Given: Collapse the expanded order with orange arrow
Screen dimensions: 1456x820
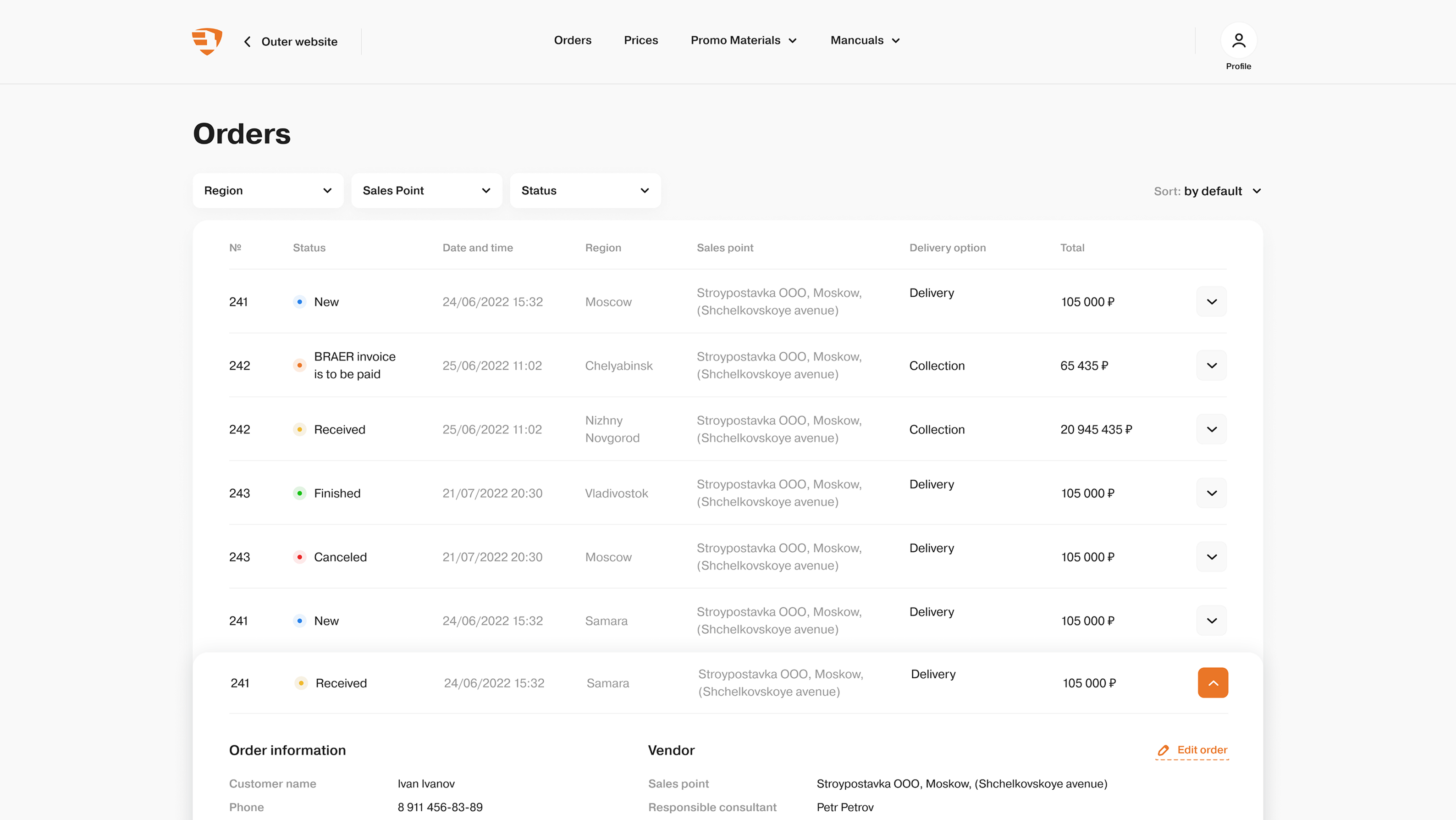Looking at the screenshot, I should point(1213,682).
